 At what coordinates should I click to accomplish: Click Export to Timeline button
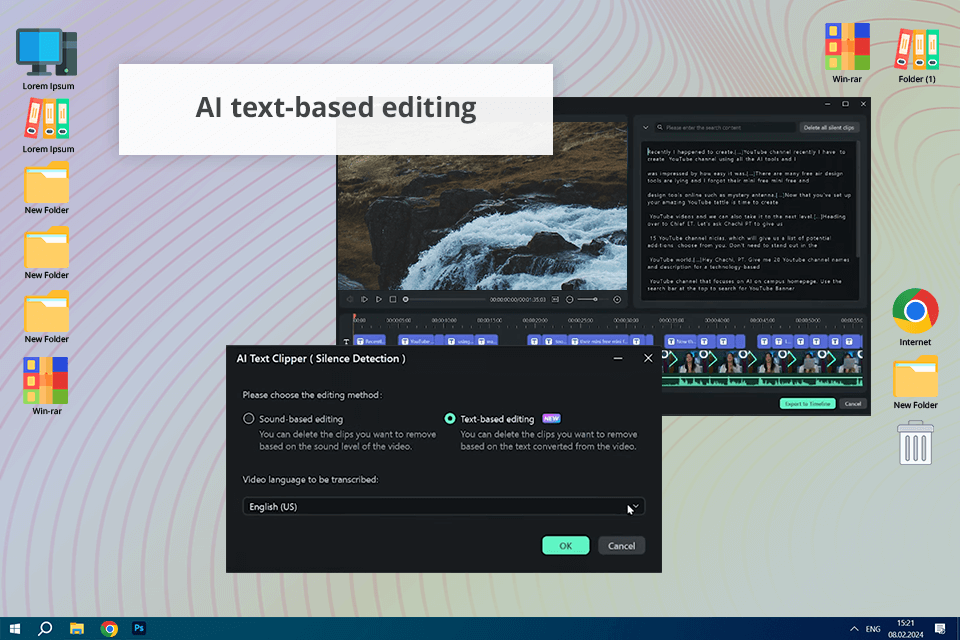[808, 404]
